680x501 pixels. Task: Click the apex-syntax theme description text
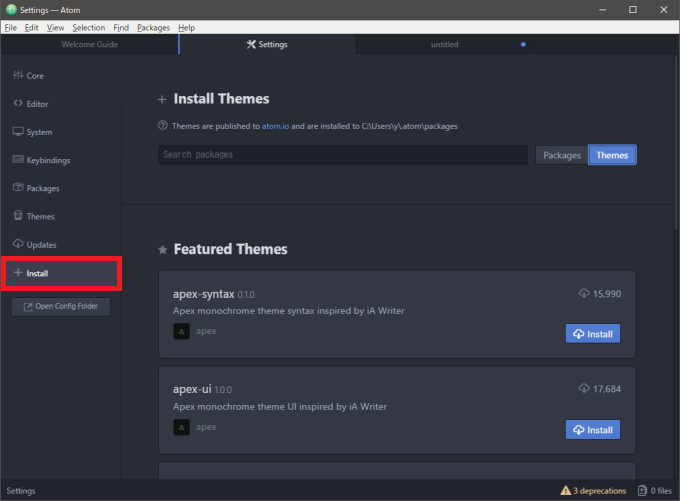pyautogui.click(x=288, y=311)
